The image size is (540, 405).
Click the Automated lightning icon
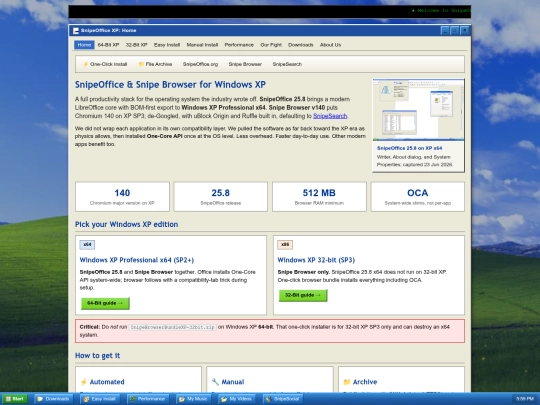click(84, 382)
